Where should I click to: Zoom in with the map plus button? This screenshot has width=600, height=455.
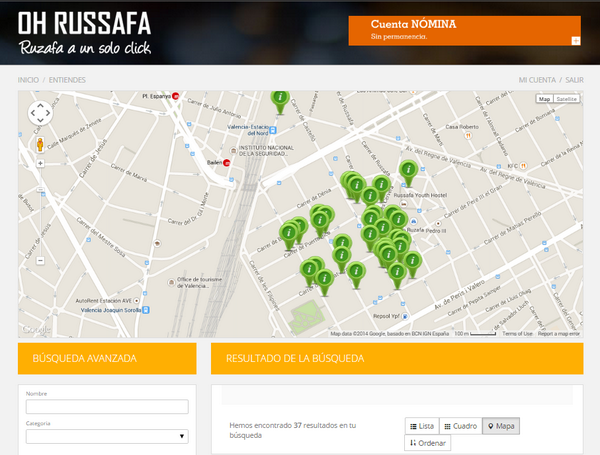[x=40, y=163]
